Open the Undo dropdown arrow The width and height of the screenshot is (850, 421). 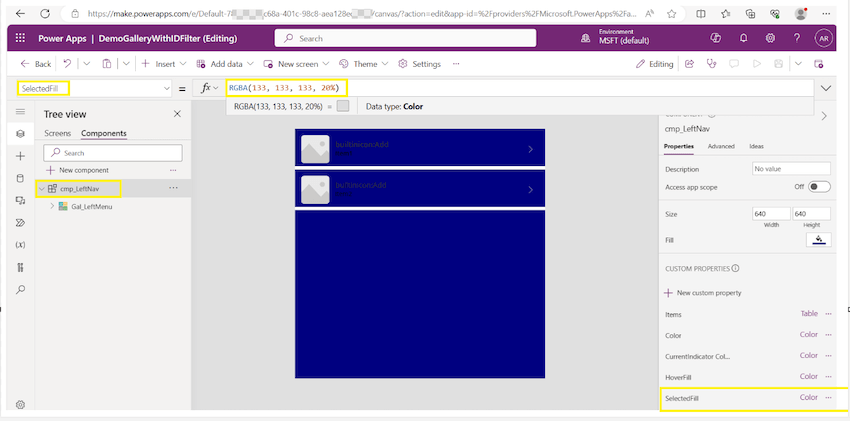pyautogui.click(x=87, y=64)
